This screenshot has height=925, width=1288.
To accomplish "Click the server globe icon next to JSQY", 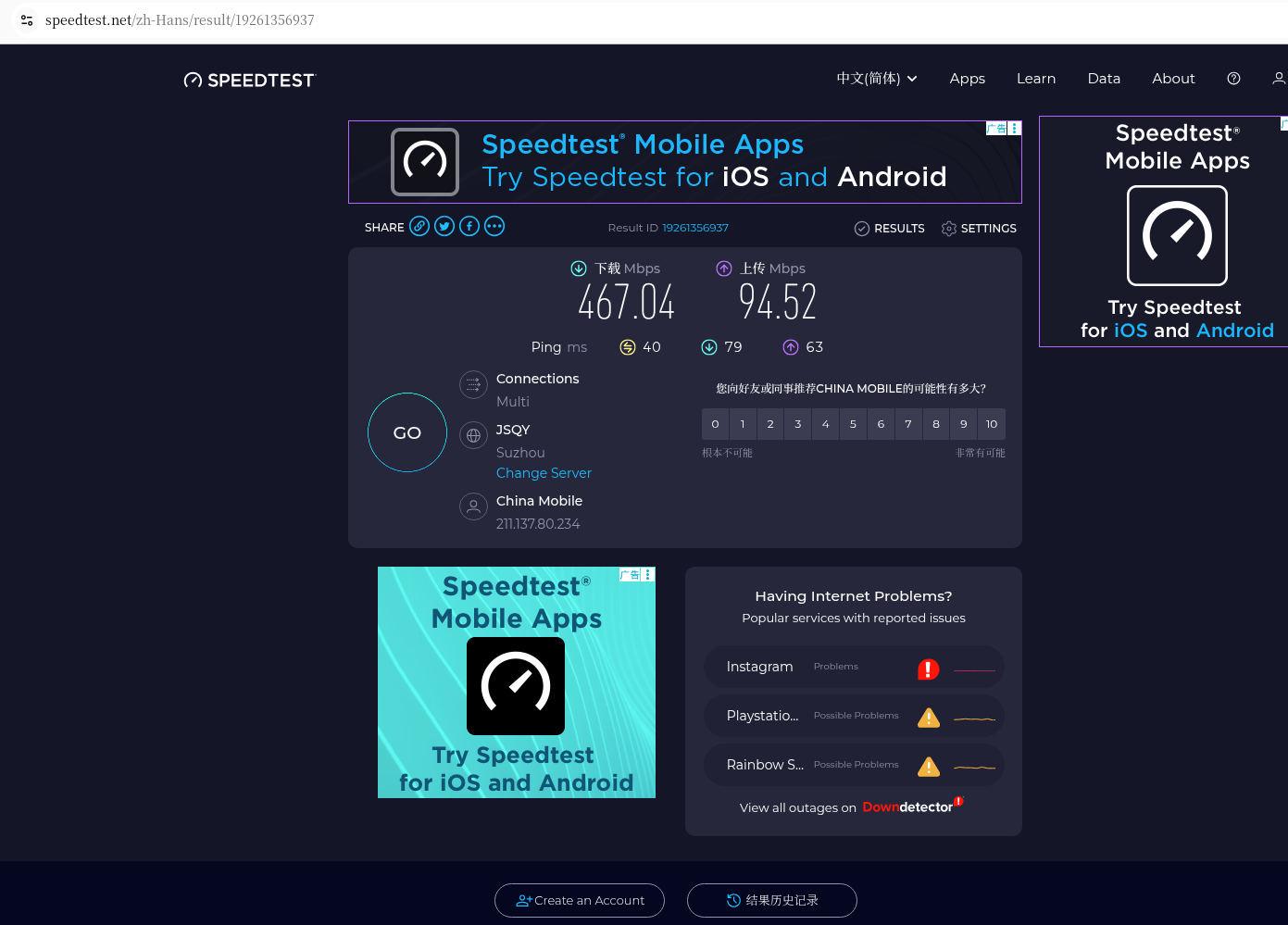I will pyautogui.click(x=473, y=435).
